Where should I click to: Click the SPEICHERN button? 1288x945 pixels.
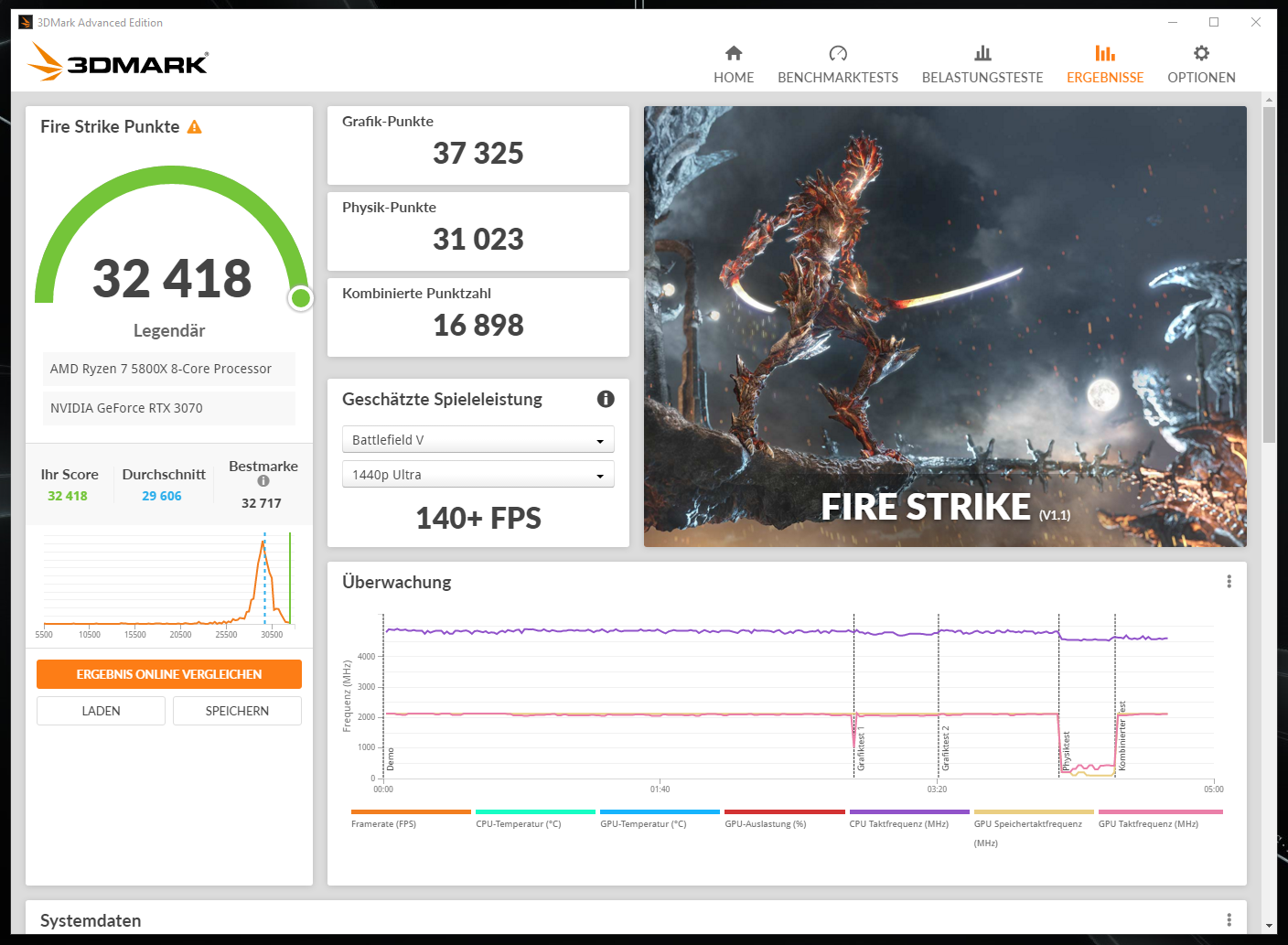(237, 711)
